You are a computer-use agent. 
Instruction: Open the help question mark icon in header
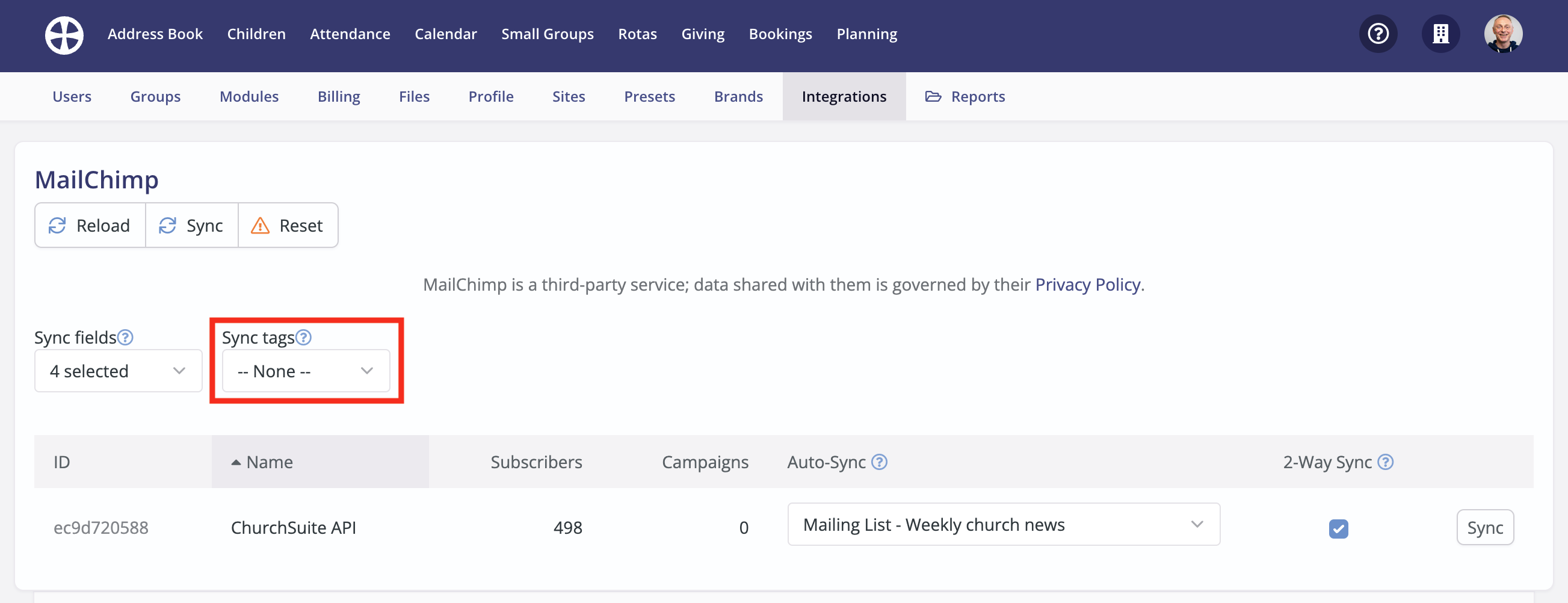[x=1378, y=34]
